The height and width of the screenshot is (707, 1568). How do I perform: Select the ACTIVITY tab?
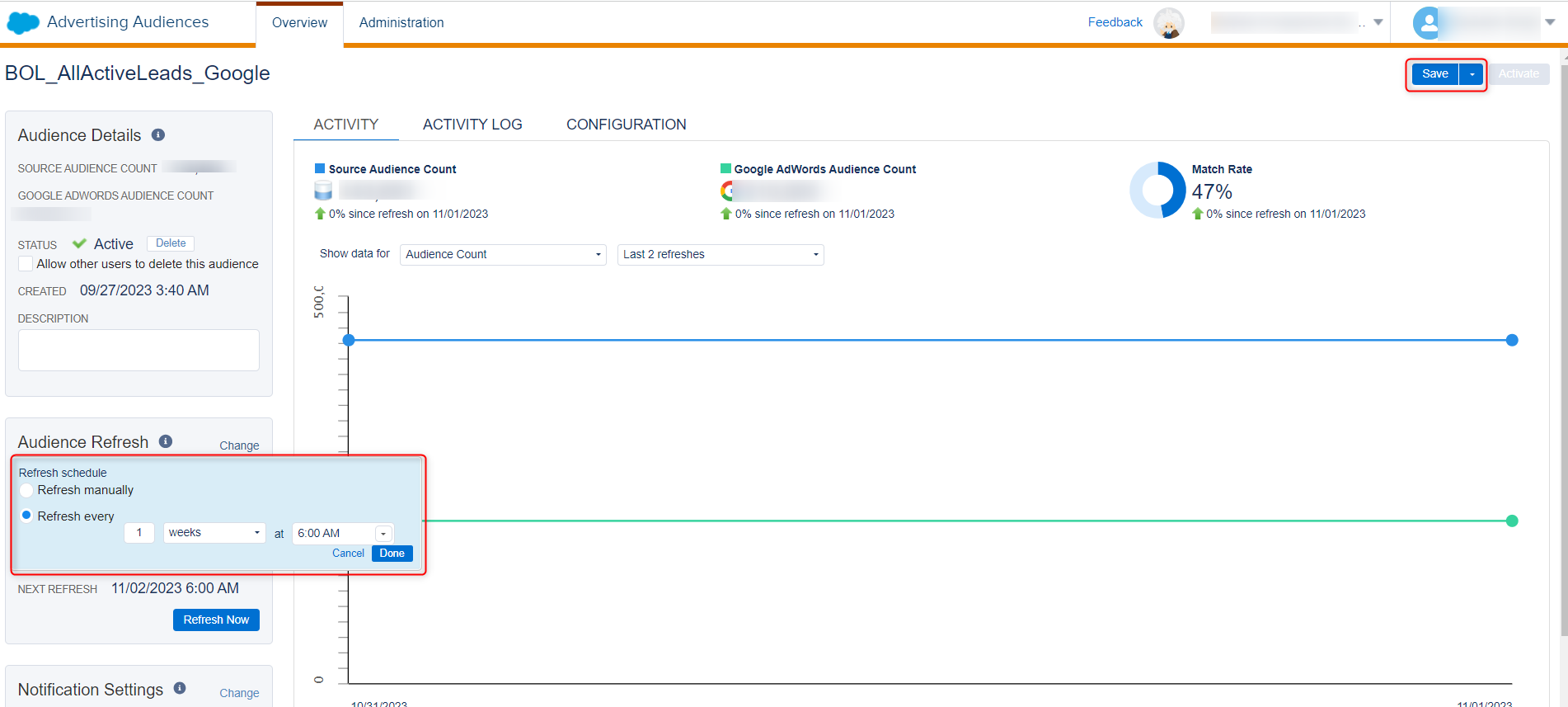point(345,125)
